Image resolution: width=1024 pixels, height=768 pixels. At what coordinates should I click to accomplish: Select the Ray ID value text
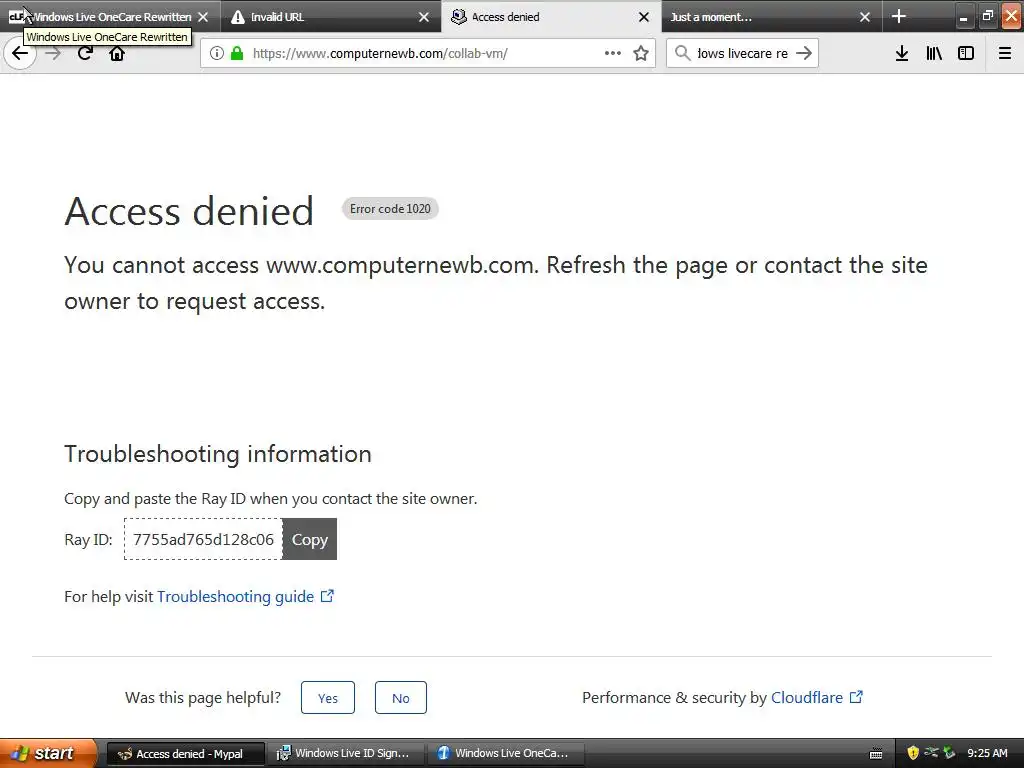click(x=203, y=539)
